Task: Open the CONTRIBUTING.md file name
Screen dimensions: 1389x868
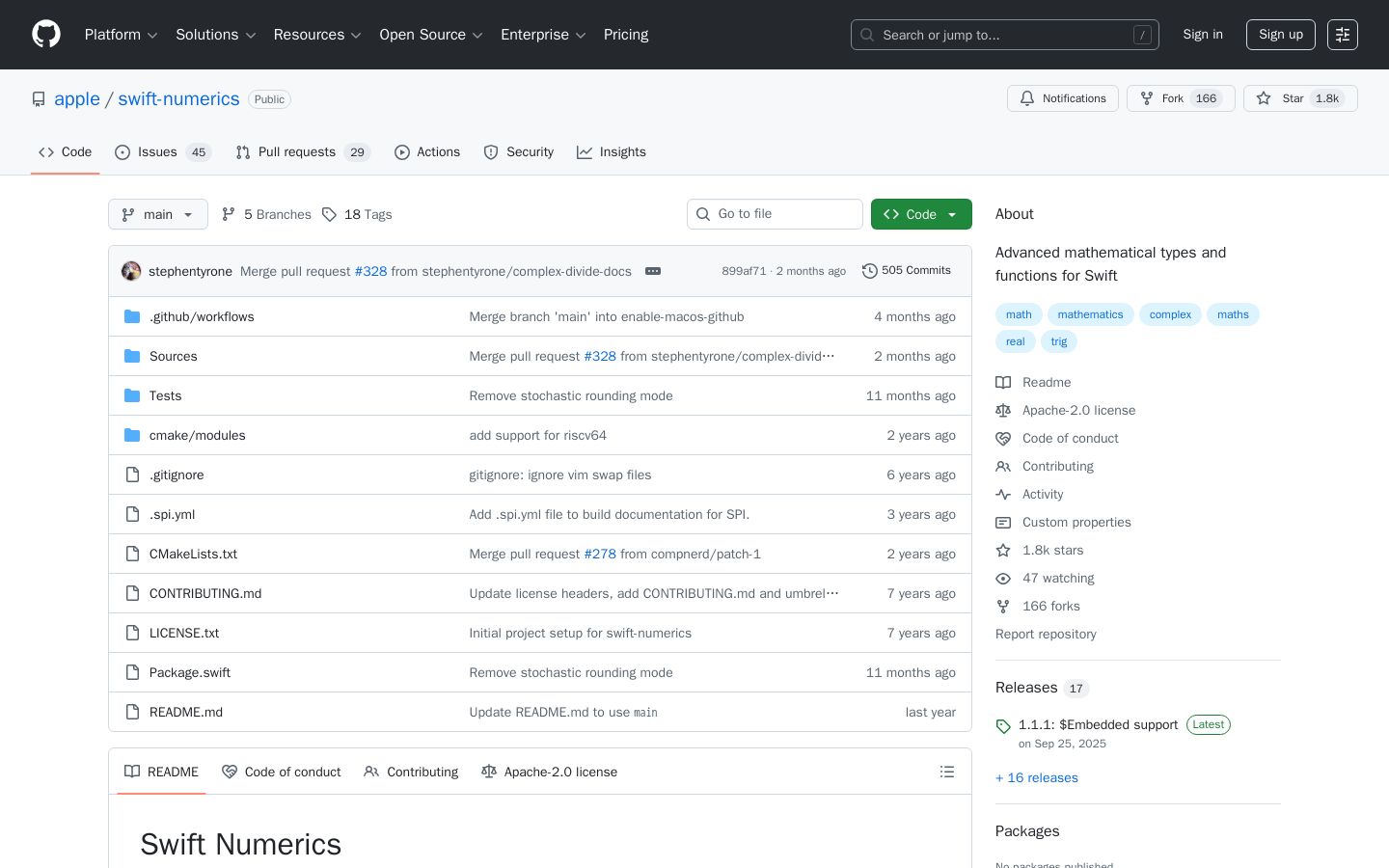Action: (x=205, y=593)
